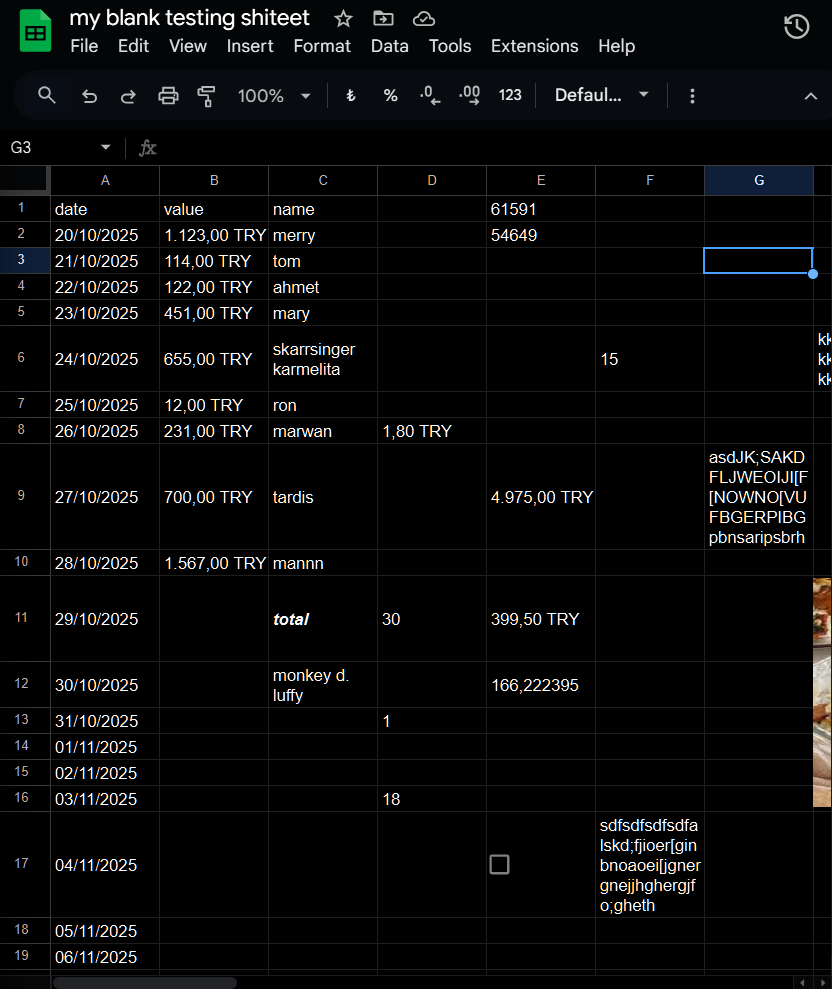Open the View menu
This screenshot has height=989, width=832.
pos(187,46)
